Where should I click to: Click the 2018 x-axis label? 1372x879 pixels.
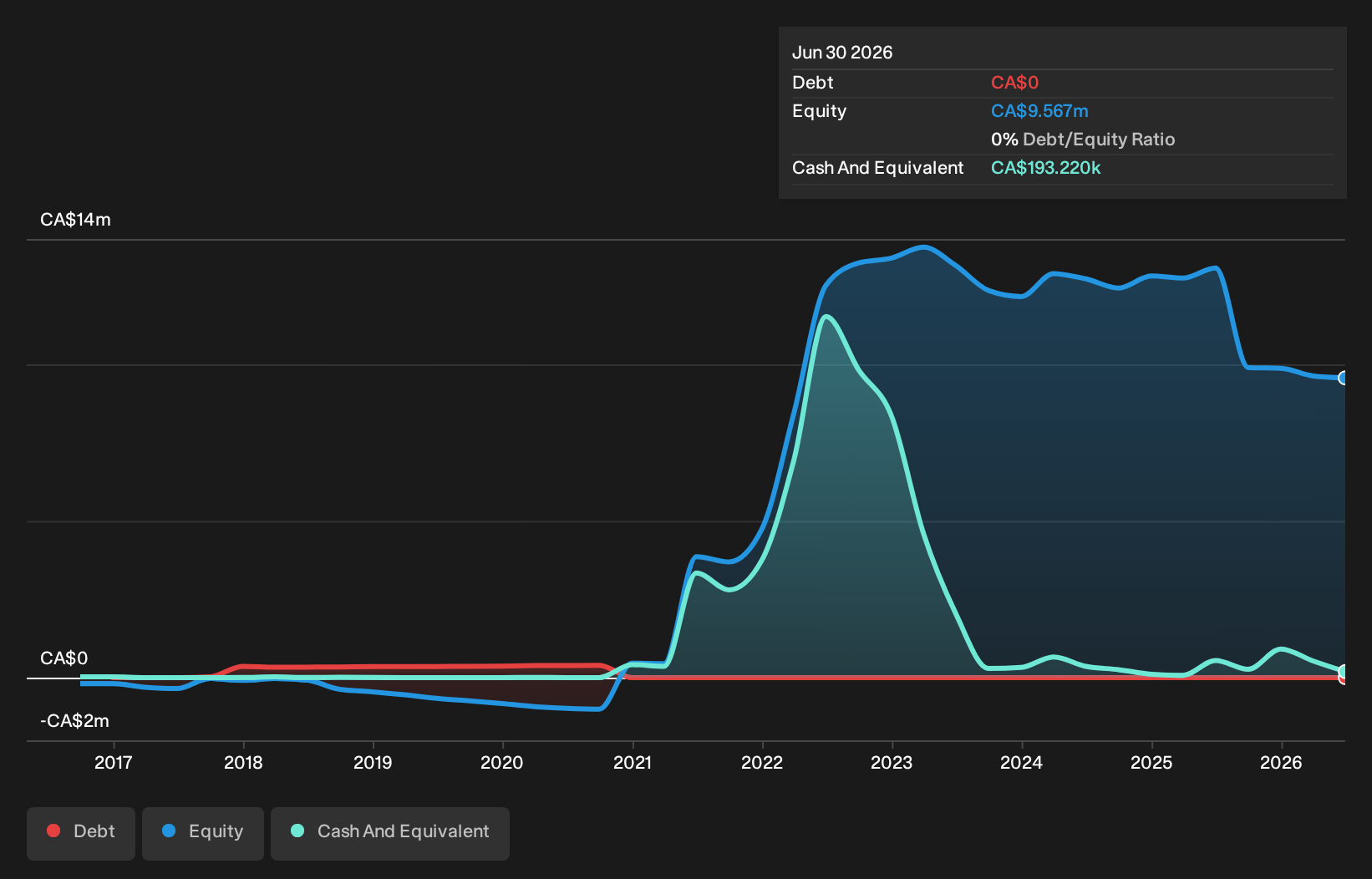coord(243,762)
